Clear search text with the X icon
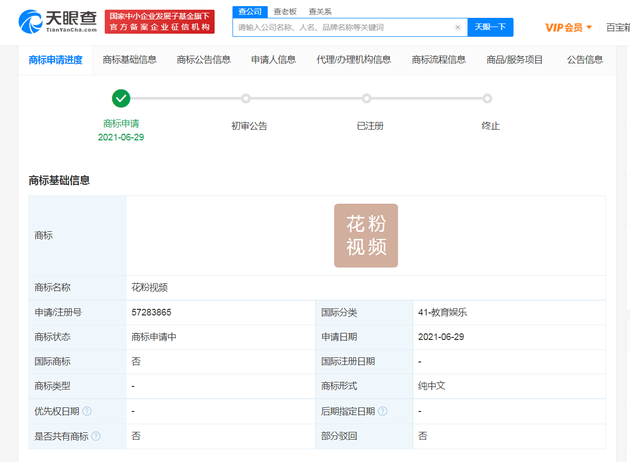Screen dimensions: 630x462 coord(458,28)
